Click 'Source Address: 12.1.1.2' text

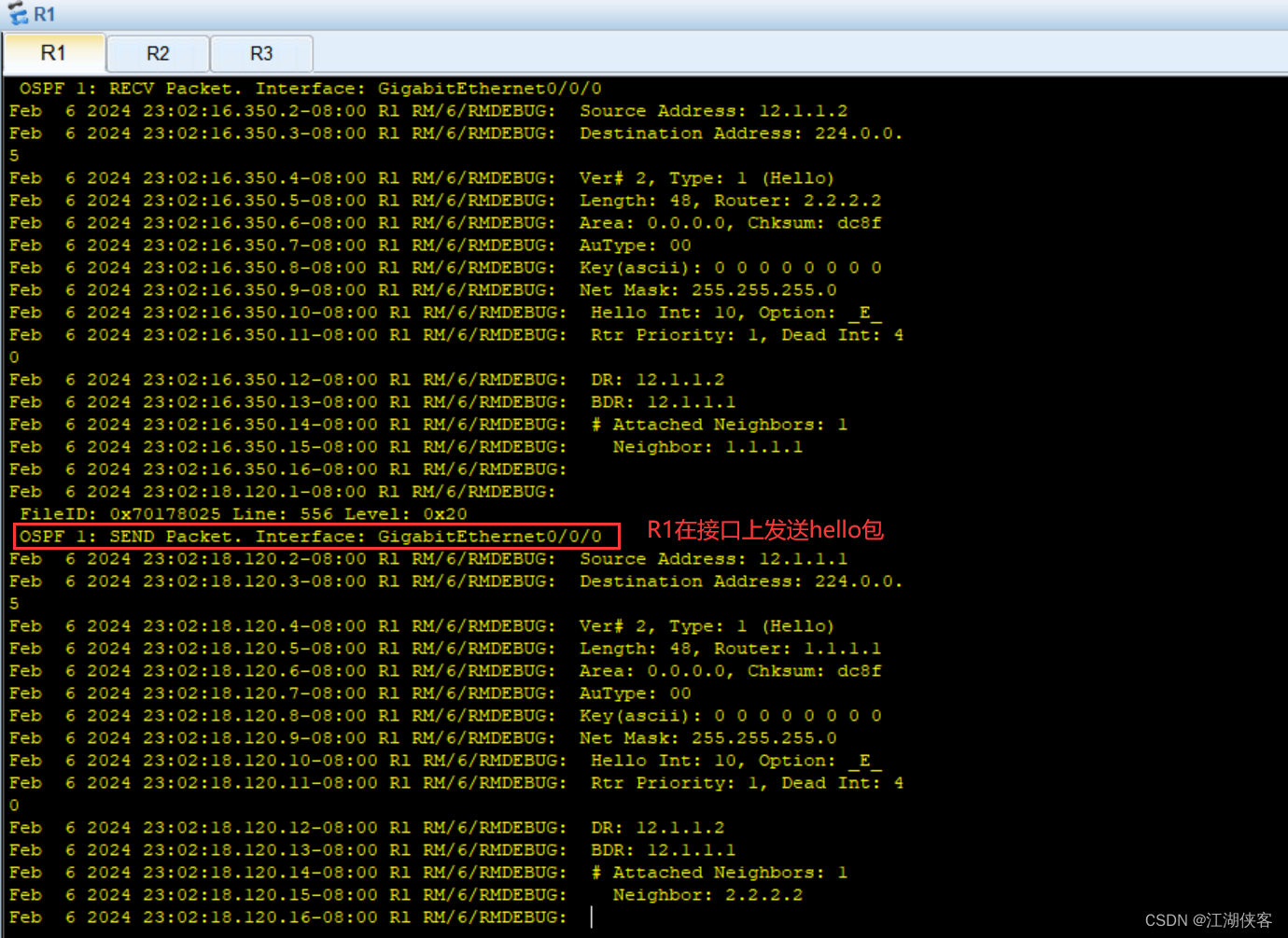click(x=714, y=111)
